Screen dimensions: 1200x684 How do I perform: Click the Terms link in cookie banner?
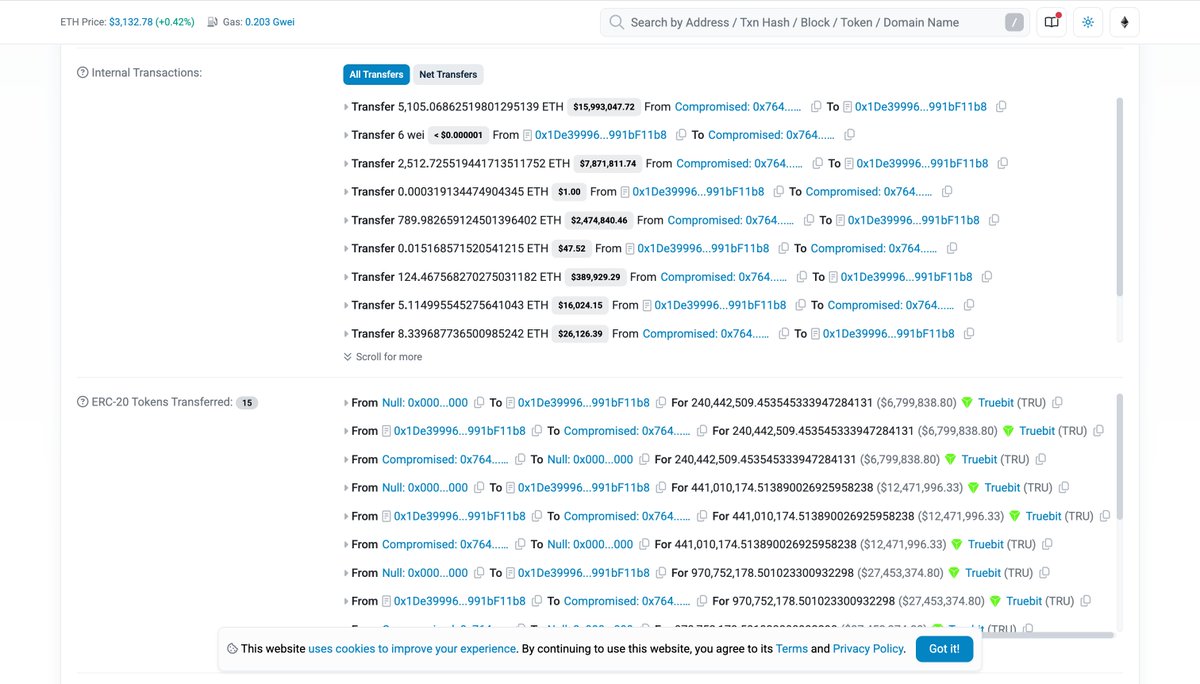point(790,648)
